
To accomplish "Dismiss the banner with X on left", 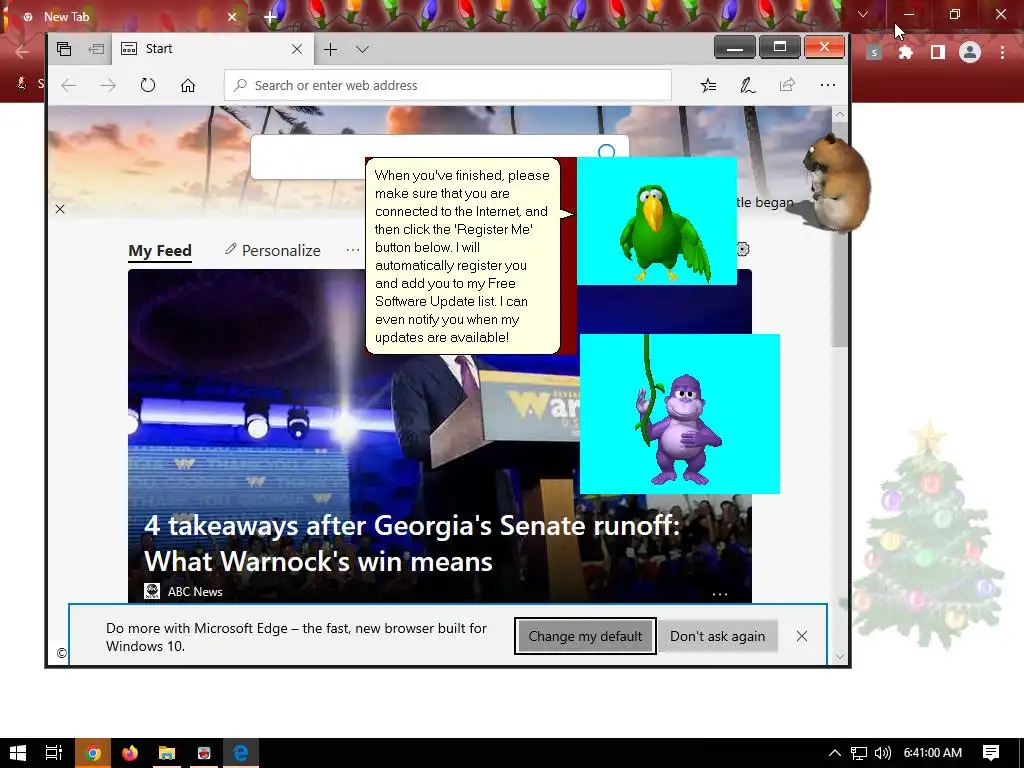I will (60, 209).
